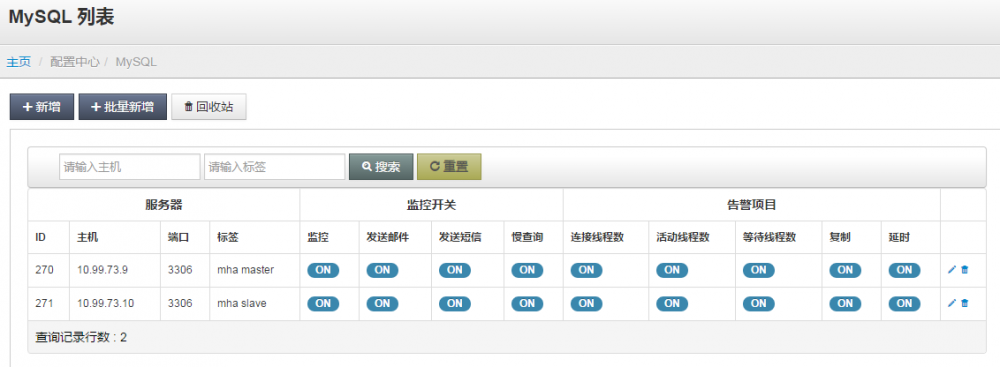Focus the 请输入主机 host input field
This screenshot has width=1000, height=367.
(x=129, y=167)
